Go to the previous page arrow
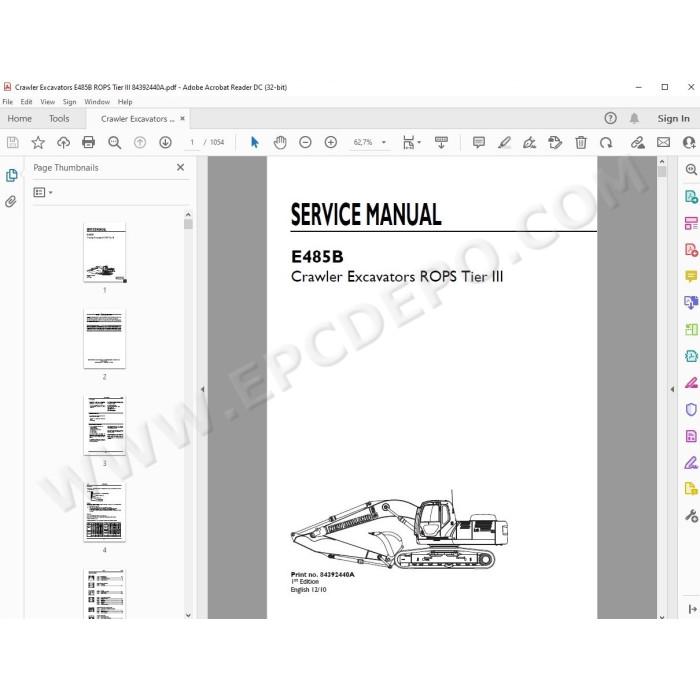Viewport: 700px width, 700px height. point(140,142)
